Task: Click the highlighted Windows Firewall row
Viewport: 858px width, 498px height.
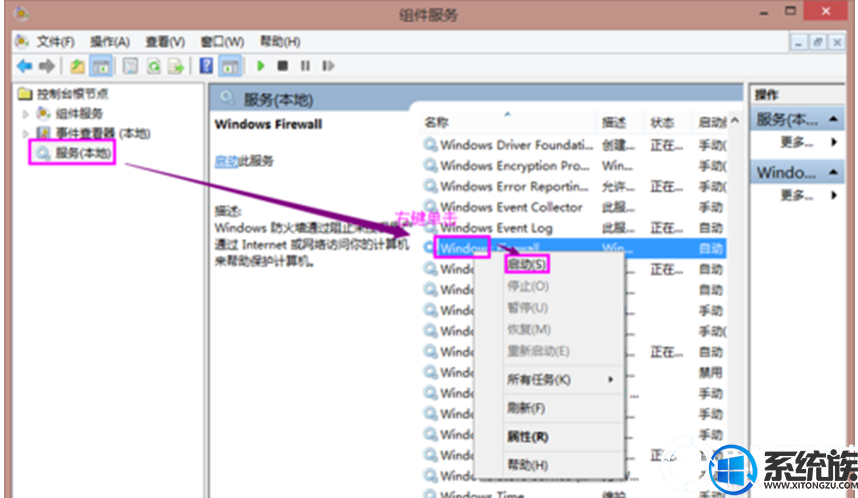Action: (575, 248)
